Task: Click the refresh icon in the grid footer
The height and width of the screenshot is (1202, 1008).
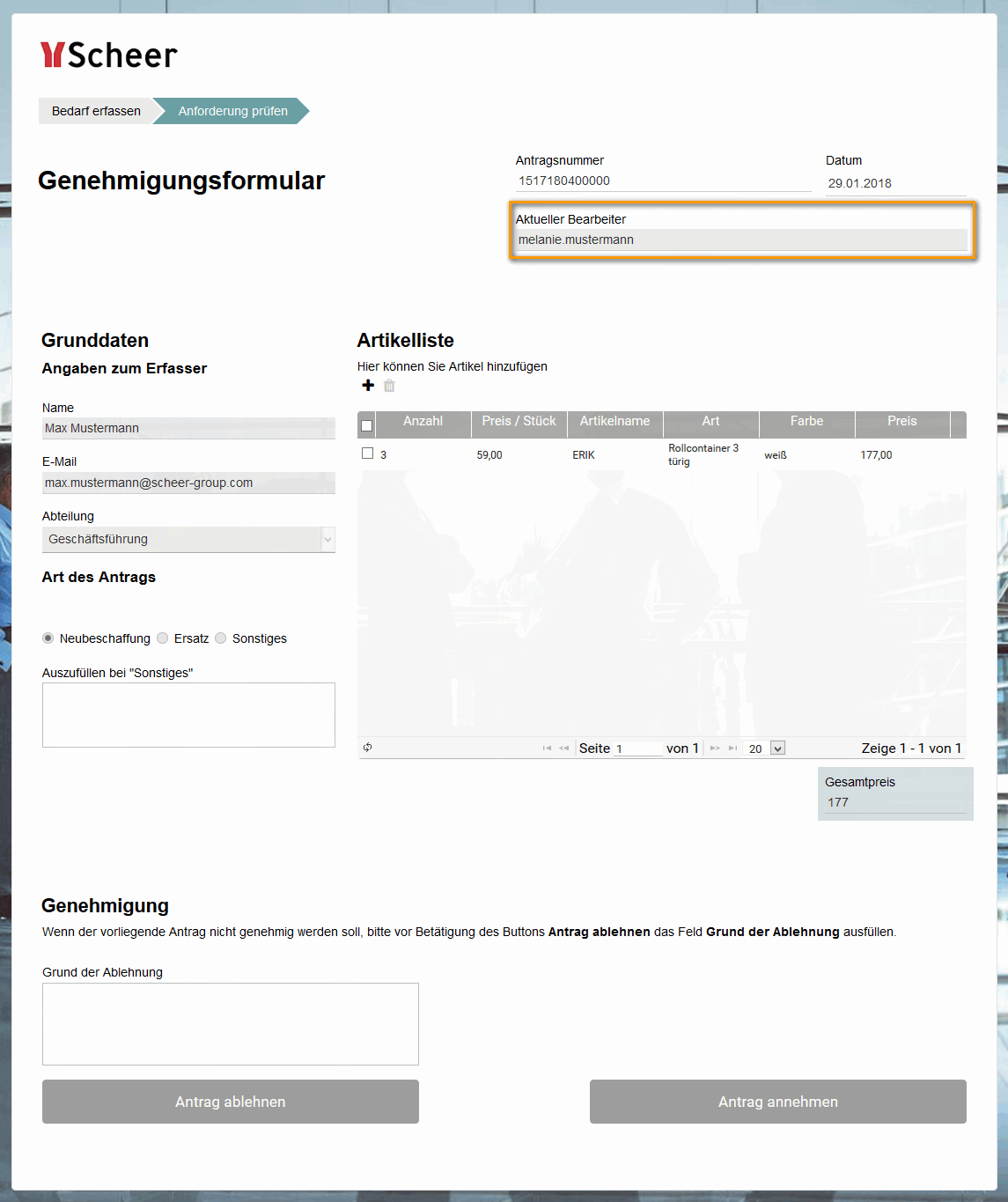Action: pyautogui.click(x=369, y=748)
